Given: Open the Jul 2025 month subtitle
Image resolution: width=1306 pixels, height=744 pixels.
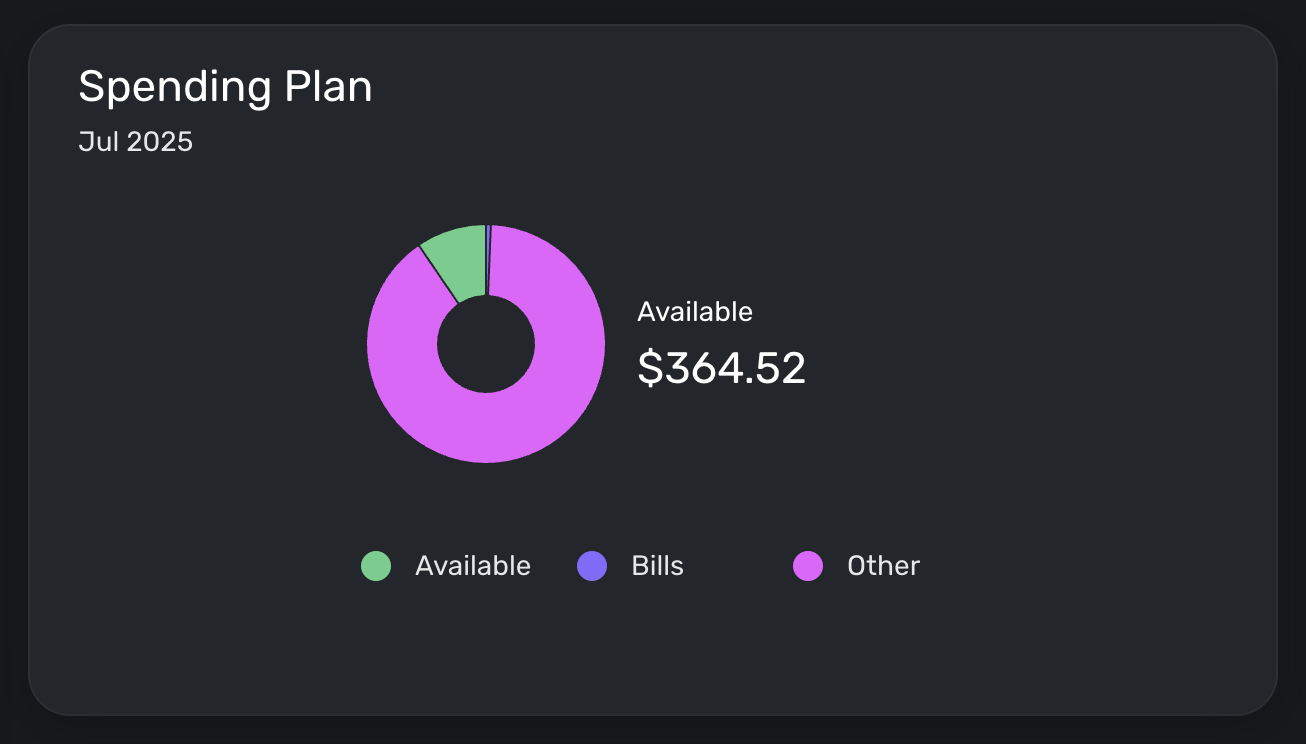Looking at the screenshot, I should coord(135,142).
